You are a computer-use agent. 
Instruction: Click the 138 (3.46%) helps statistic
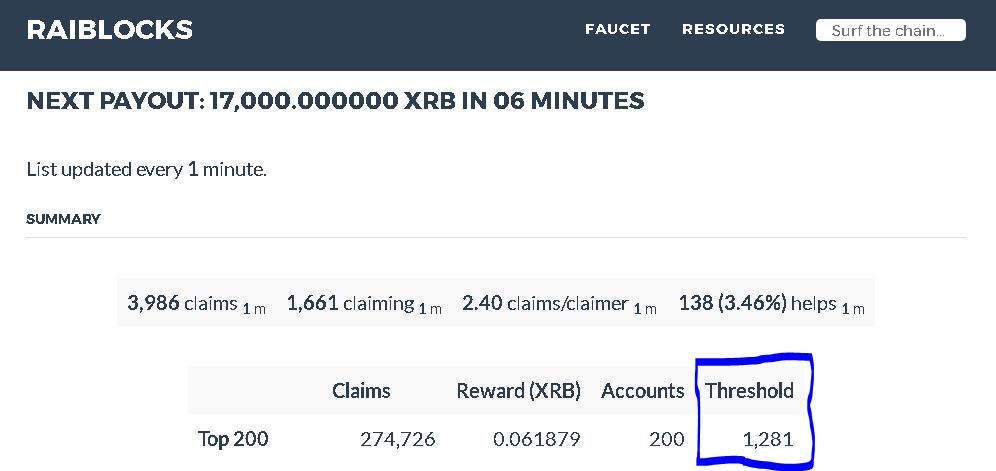pos(771,303)
